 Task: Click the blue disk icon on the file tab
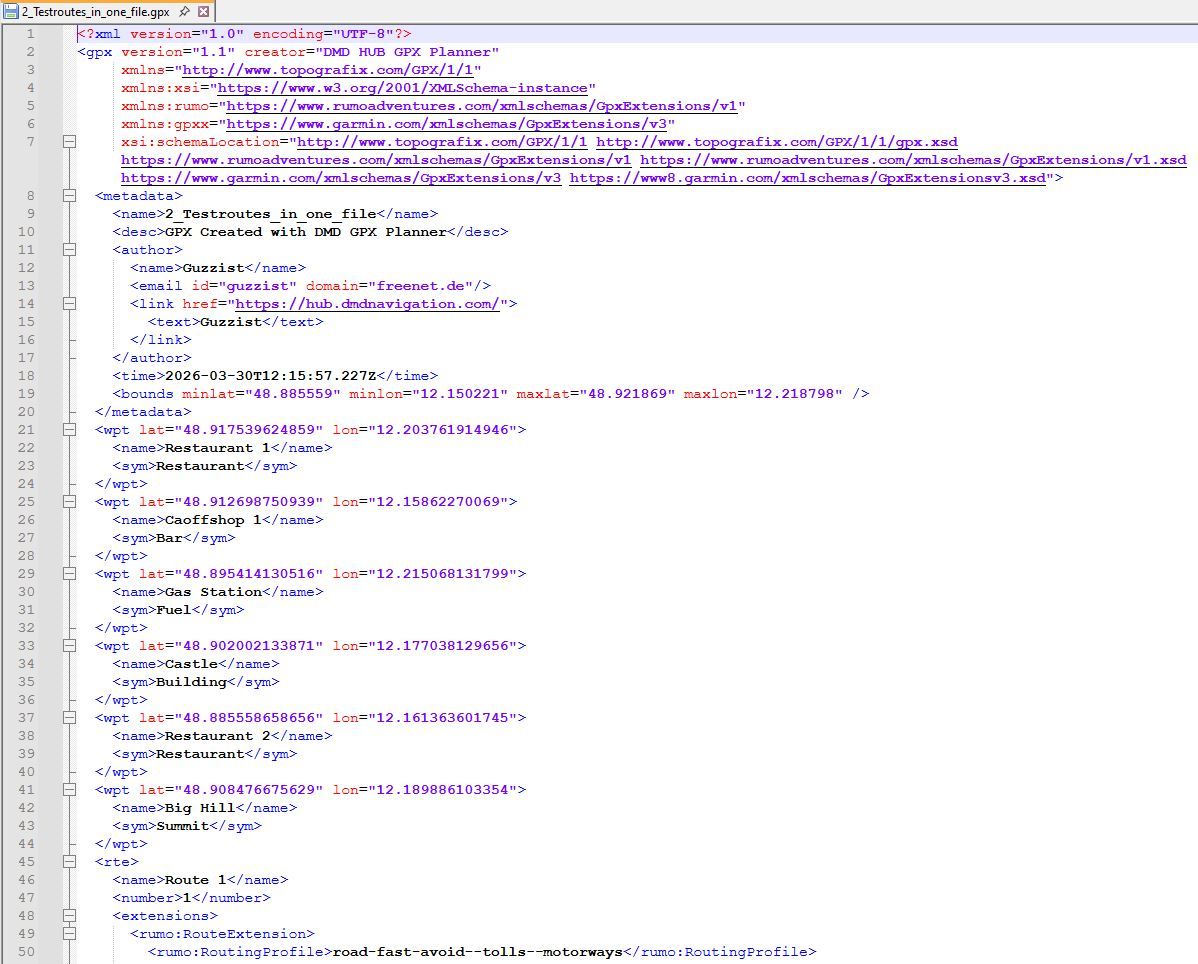coord(11,12)
